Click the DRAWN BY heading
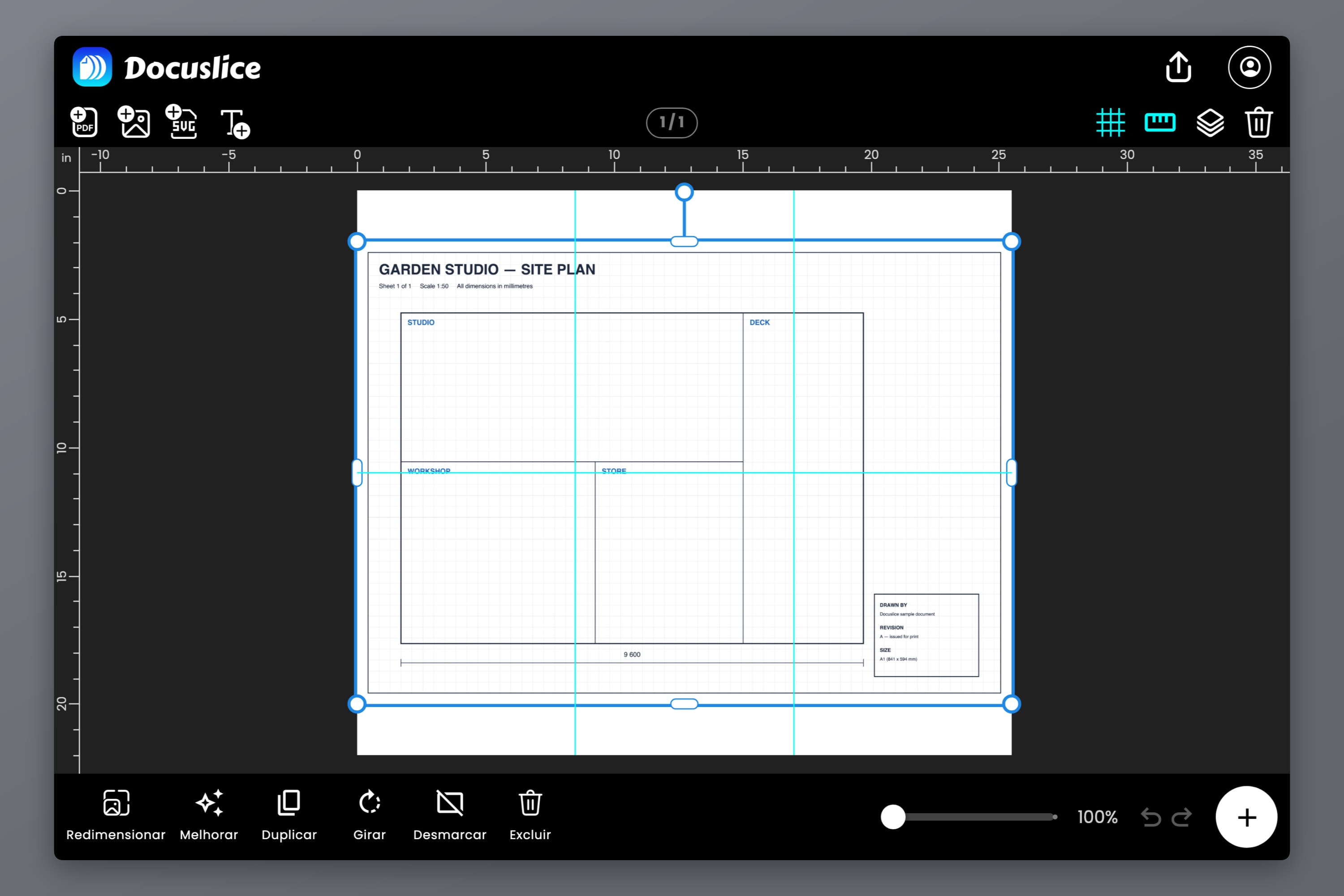The height and width of the screenshot is (896, 1344). point(893,604)
